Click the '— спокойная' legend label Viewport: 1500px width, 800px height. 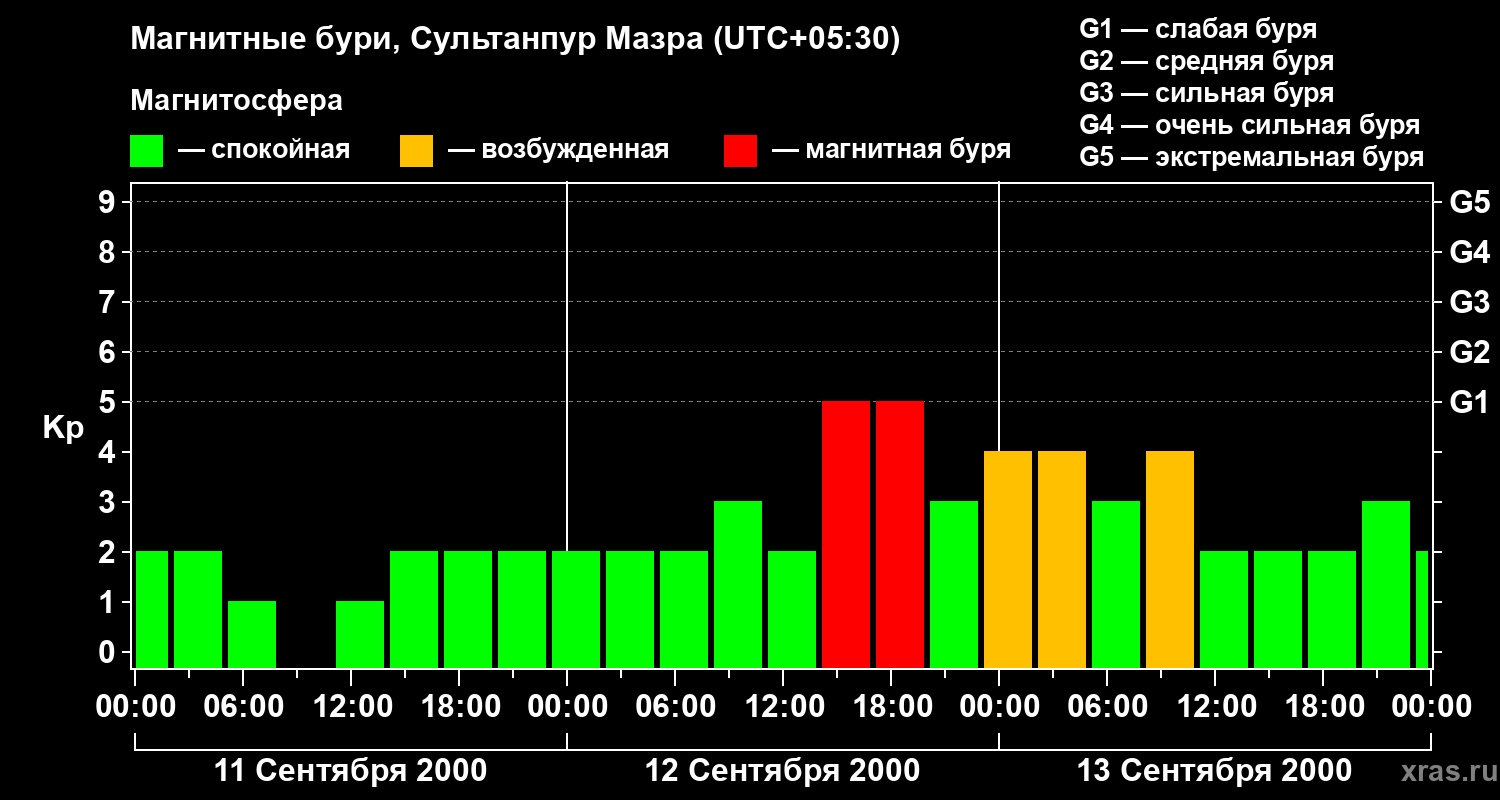264,151
